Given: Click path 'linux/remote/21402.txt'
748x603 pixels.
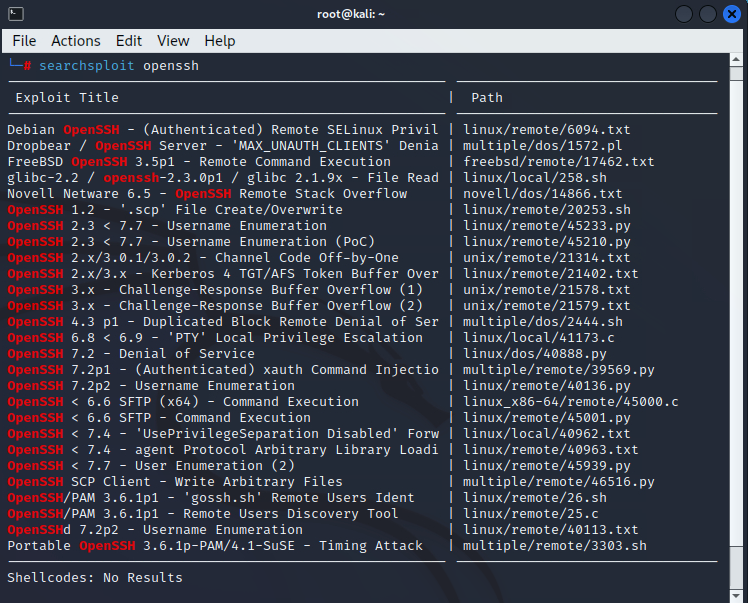Looking at the screenshot, I should 551,273.
